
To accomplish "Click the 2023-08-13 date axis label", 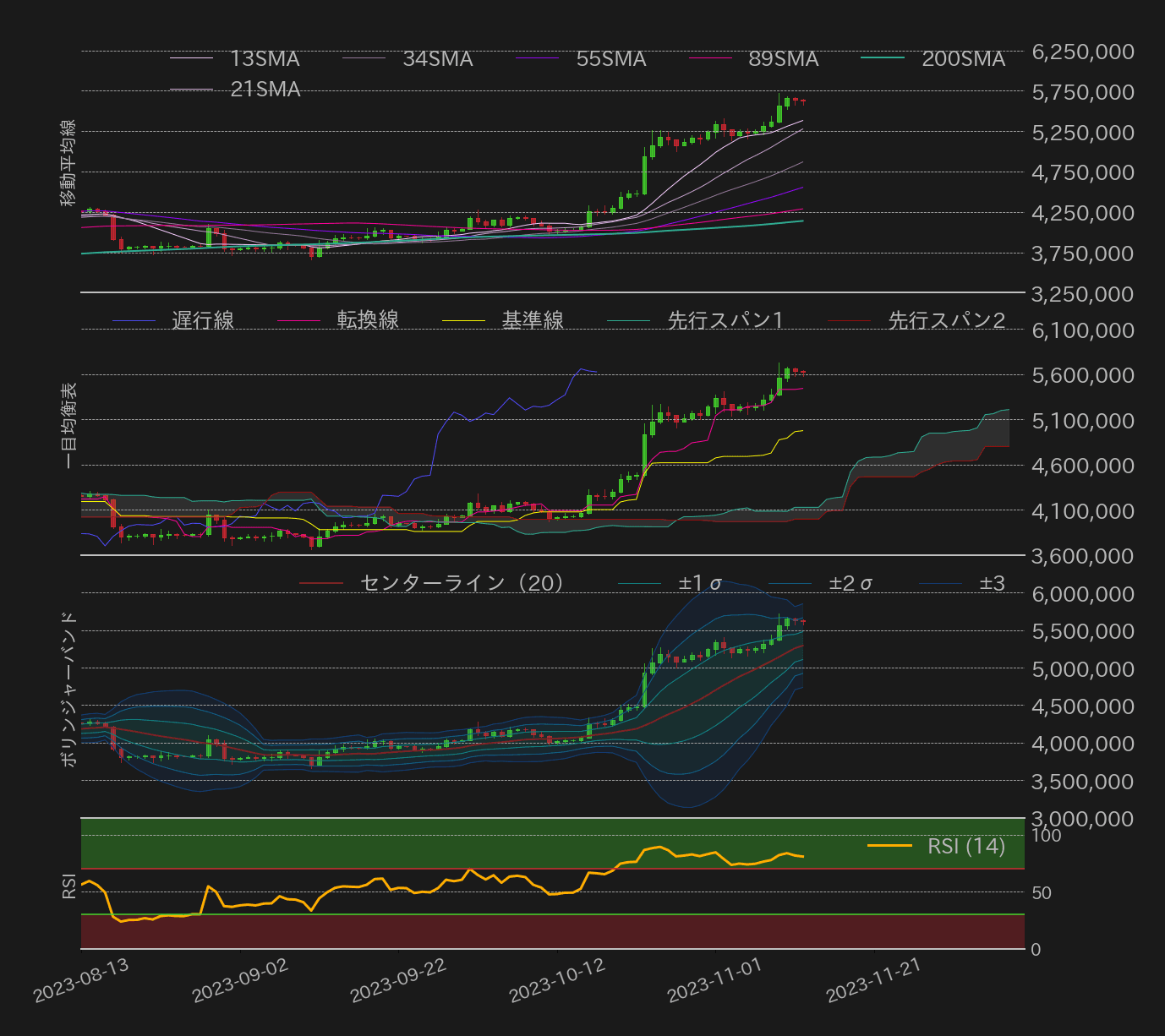I will tap(82, 980).
